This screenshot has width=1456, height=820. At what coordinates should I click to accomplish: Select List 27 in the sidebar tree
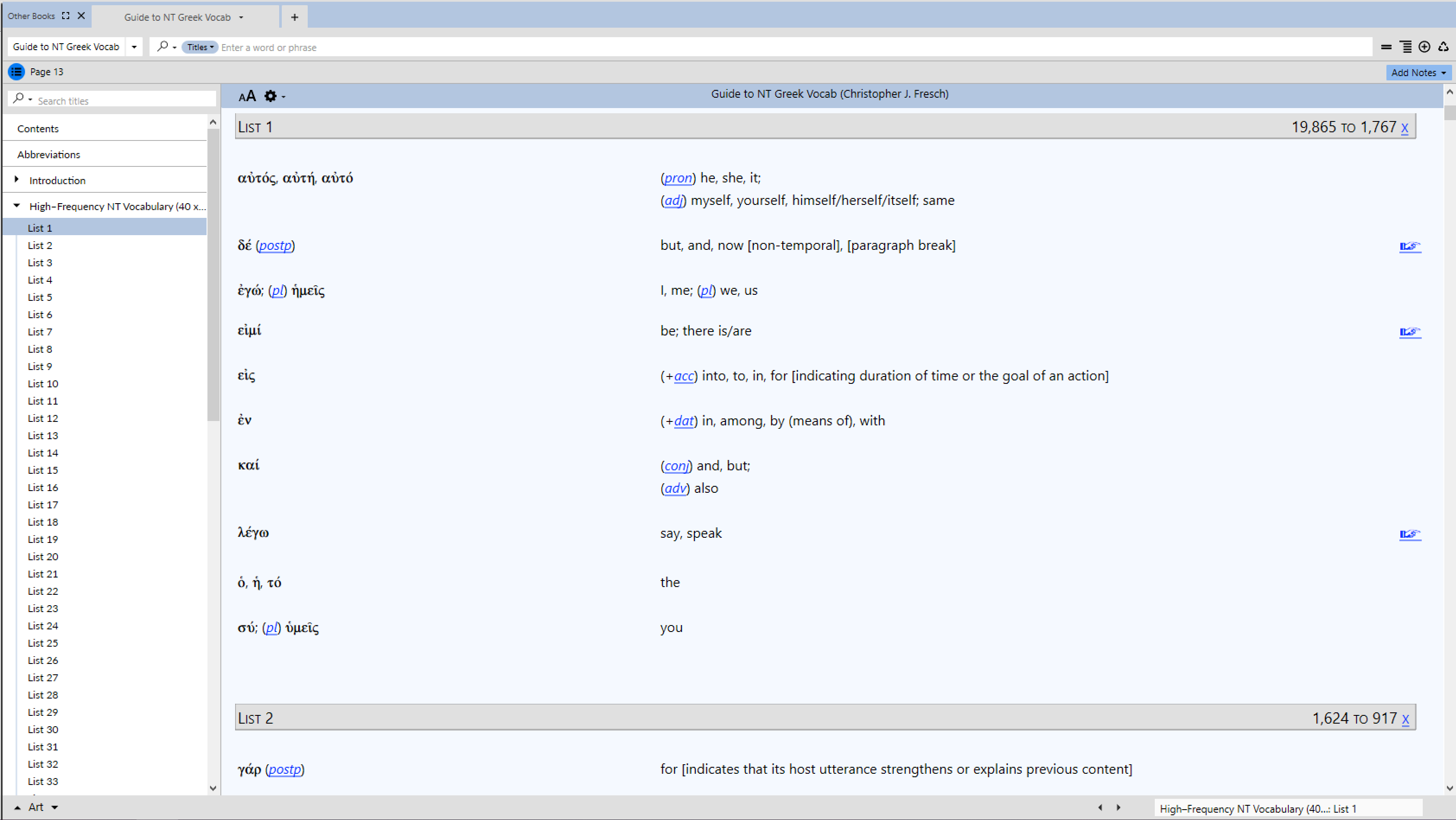(x=43, y=678)
